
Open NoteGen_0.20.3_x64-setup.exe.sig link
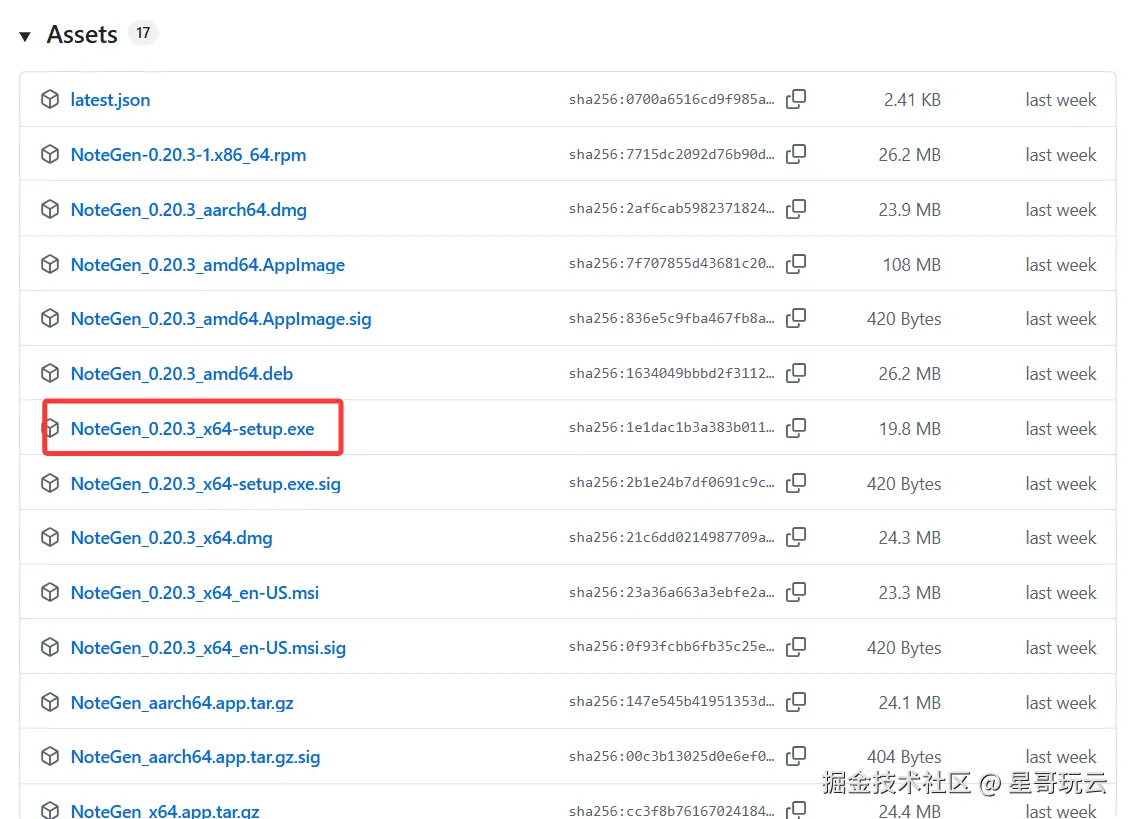tap(205, 483)
